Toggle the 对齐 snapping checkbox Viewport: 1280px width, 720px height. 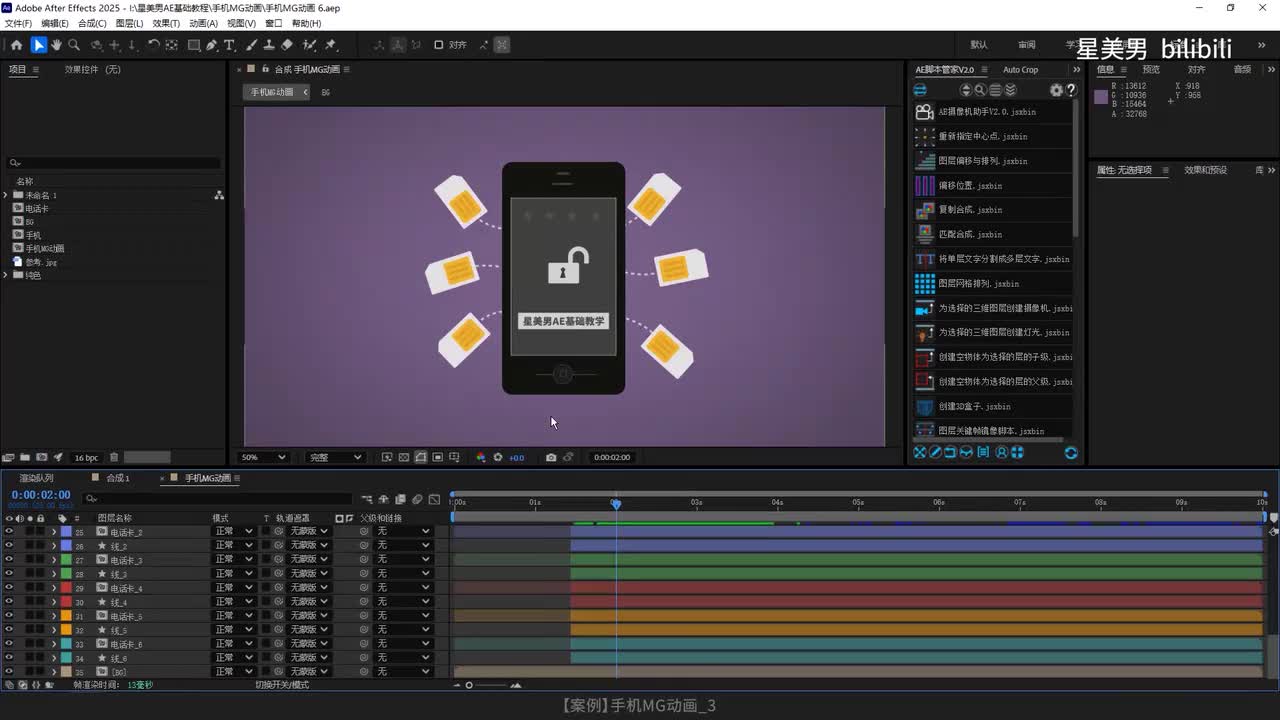pos(438,45)
